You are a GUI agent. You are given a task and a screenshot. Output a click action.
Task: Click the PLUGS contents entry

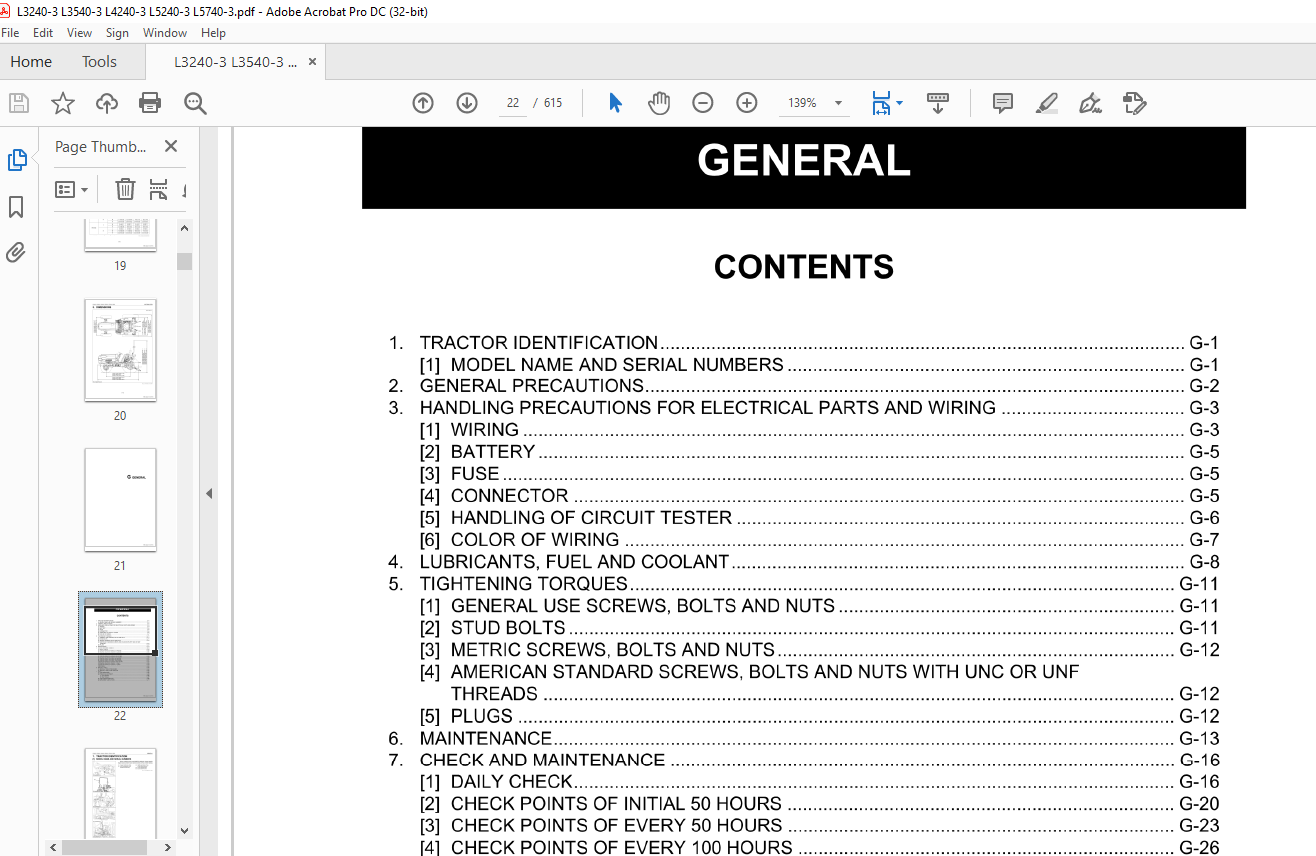(x=482, y=716)
